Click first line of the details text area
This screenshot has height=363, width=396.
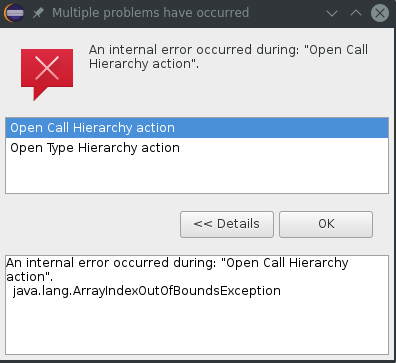pyautogui.click(x=177, y=263)
